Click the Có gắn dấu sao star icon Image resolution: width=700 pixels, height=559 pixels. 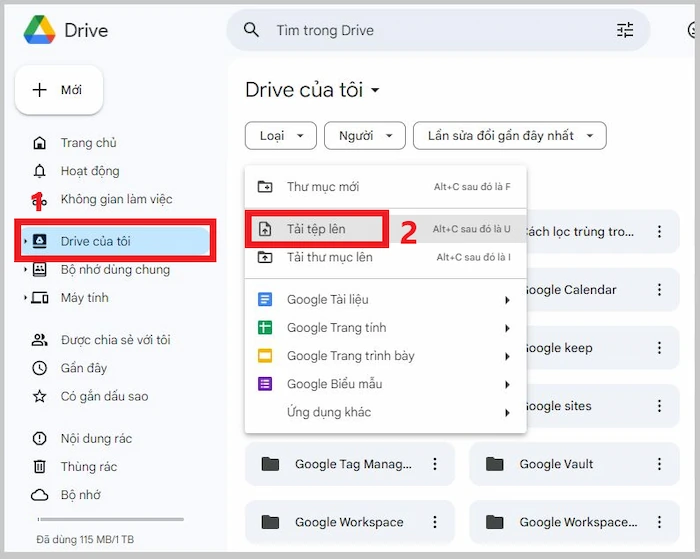(x=40, y=396)
